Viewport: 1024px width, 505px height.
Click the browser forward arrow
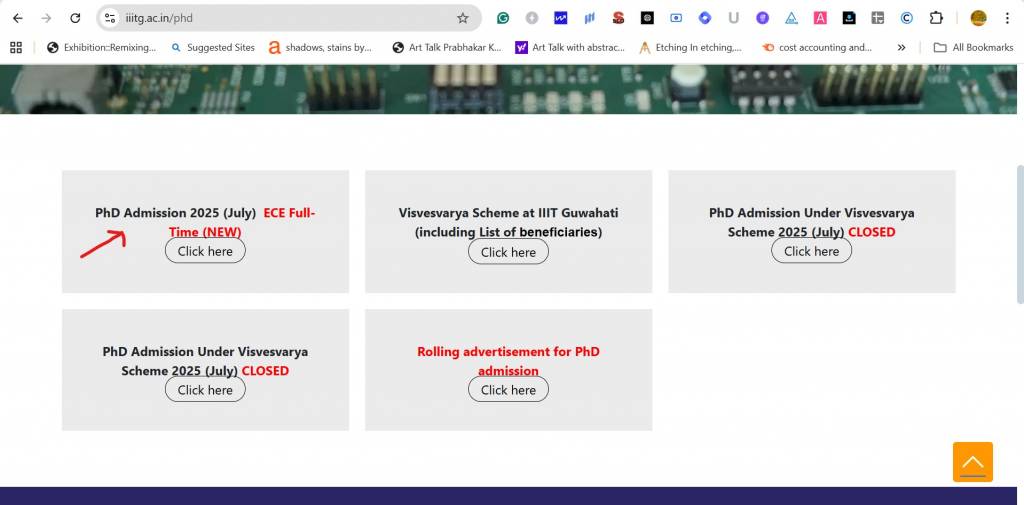(x=46, y=18)
